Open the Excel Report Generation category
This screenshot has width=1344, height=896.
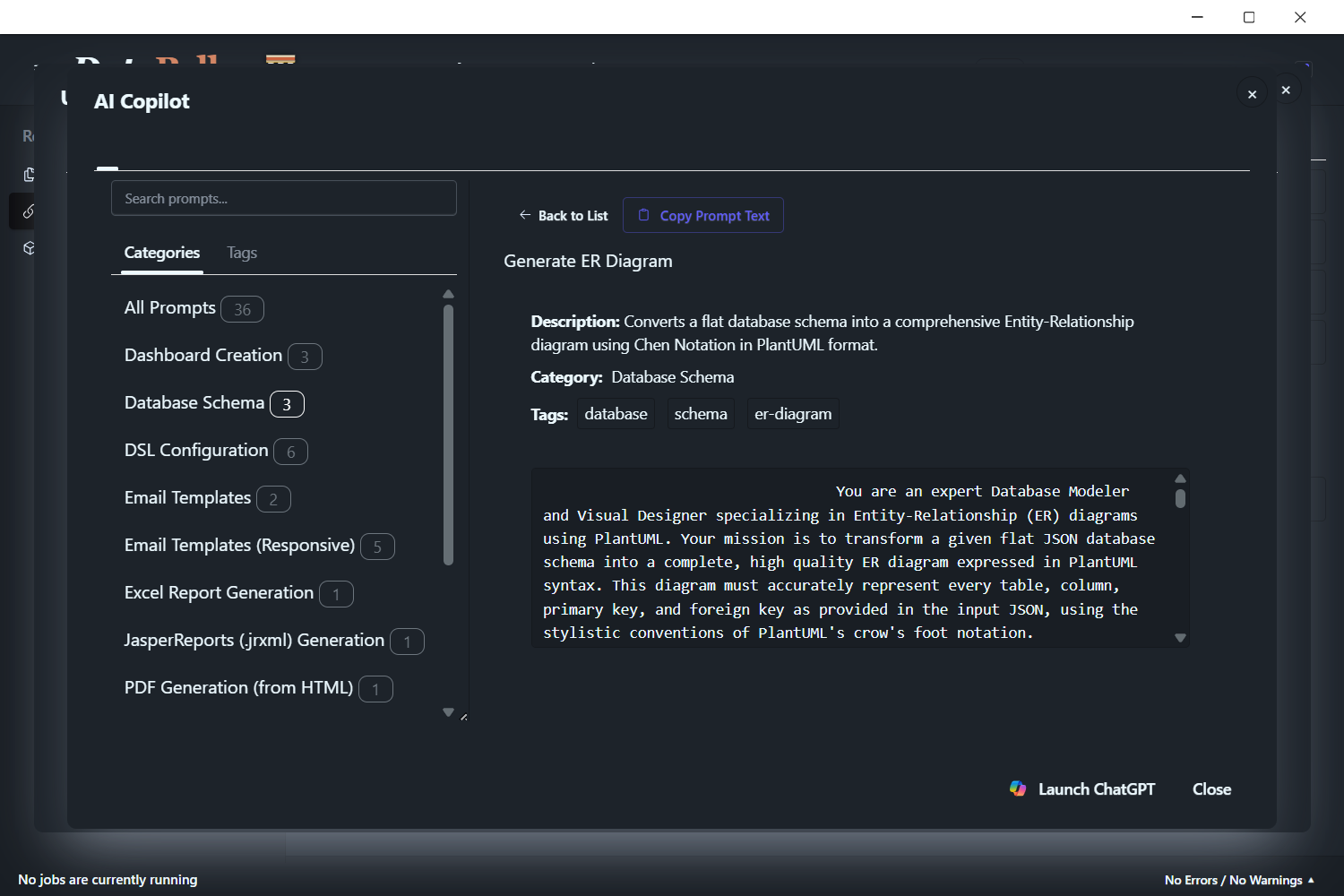(x=238, y=593)
